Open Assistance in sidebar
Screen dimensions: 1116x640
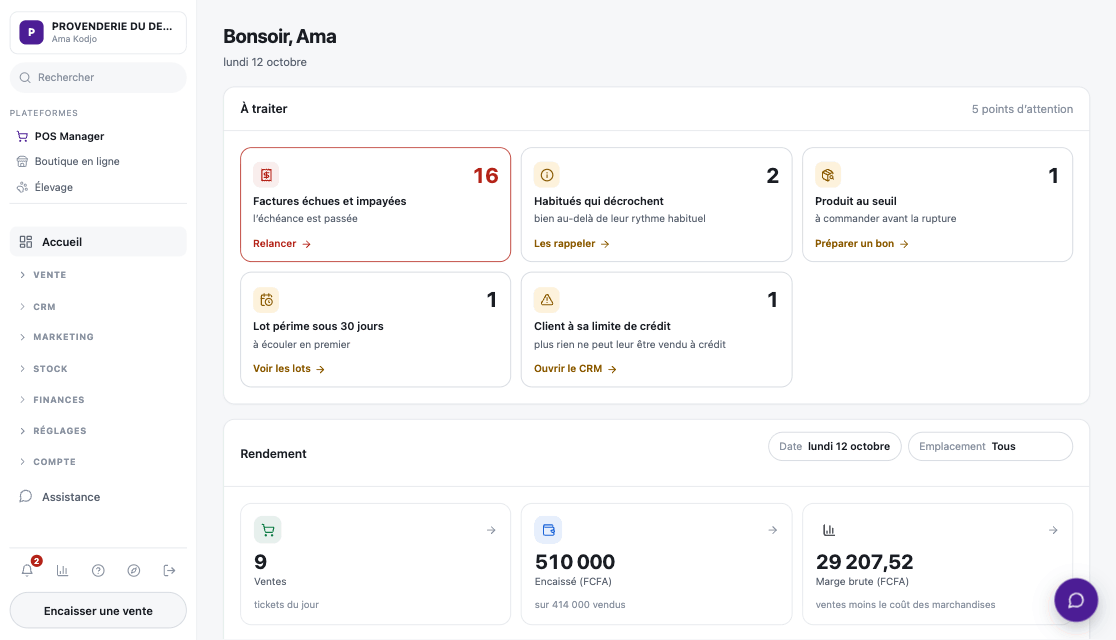tap(98, 496)
